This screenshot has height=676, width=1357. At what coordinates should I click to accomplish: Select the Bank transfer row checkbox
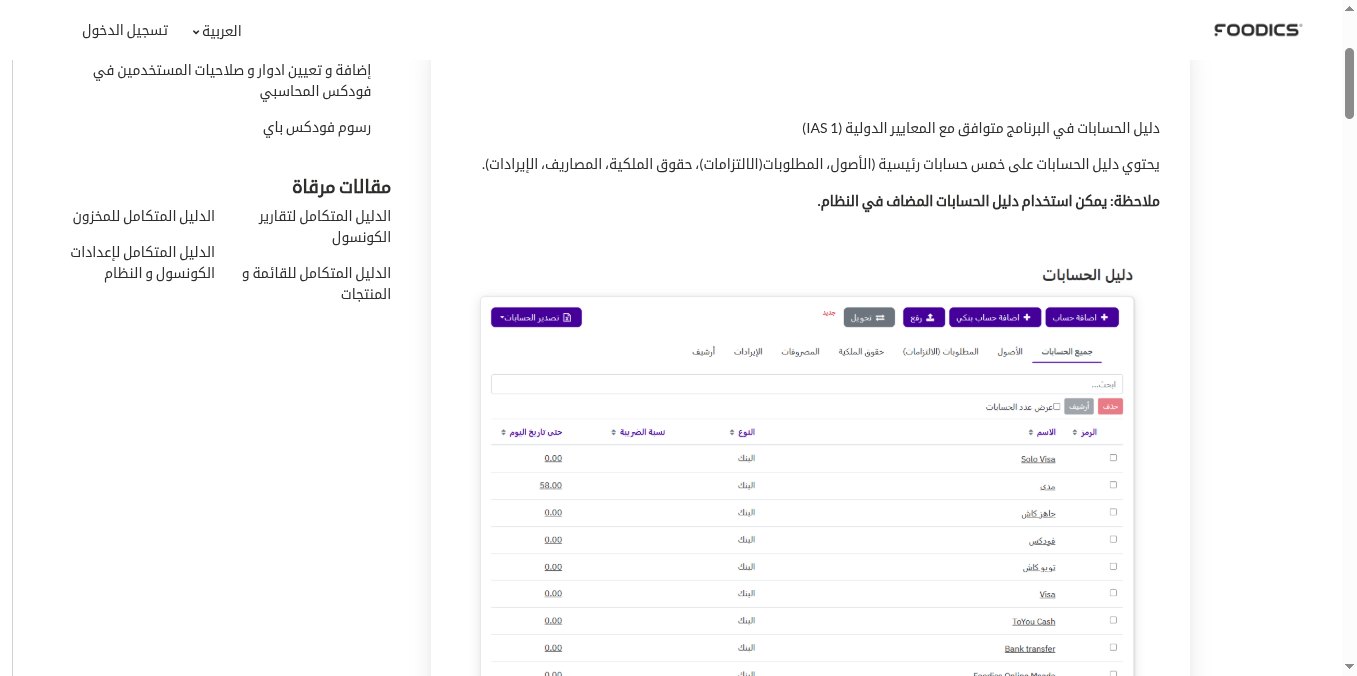coord(1113,648)
